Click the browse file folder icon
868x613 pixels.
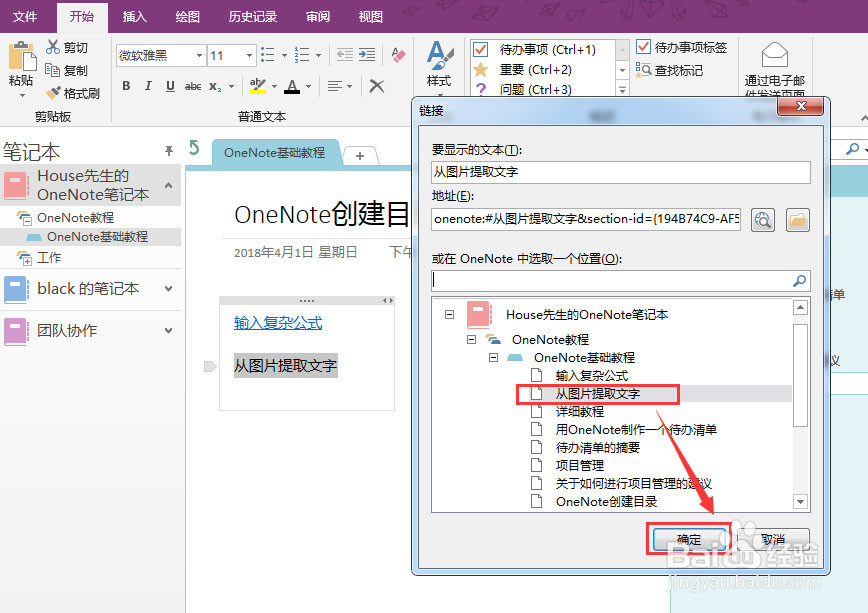tap(797, 220)
